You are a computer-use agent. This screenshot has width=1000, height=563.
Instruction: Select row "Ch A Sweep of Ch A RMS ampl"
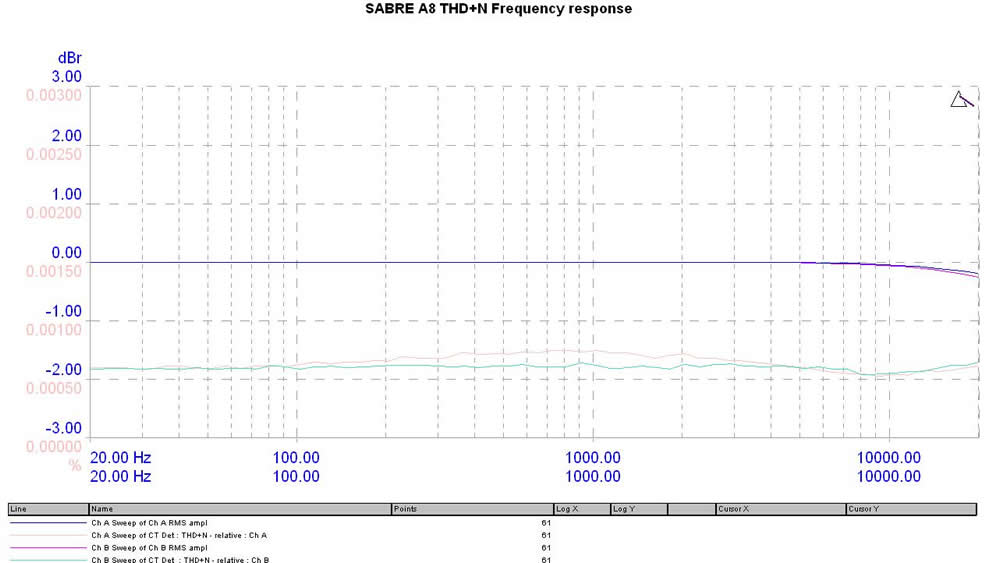click(492, 523)
